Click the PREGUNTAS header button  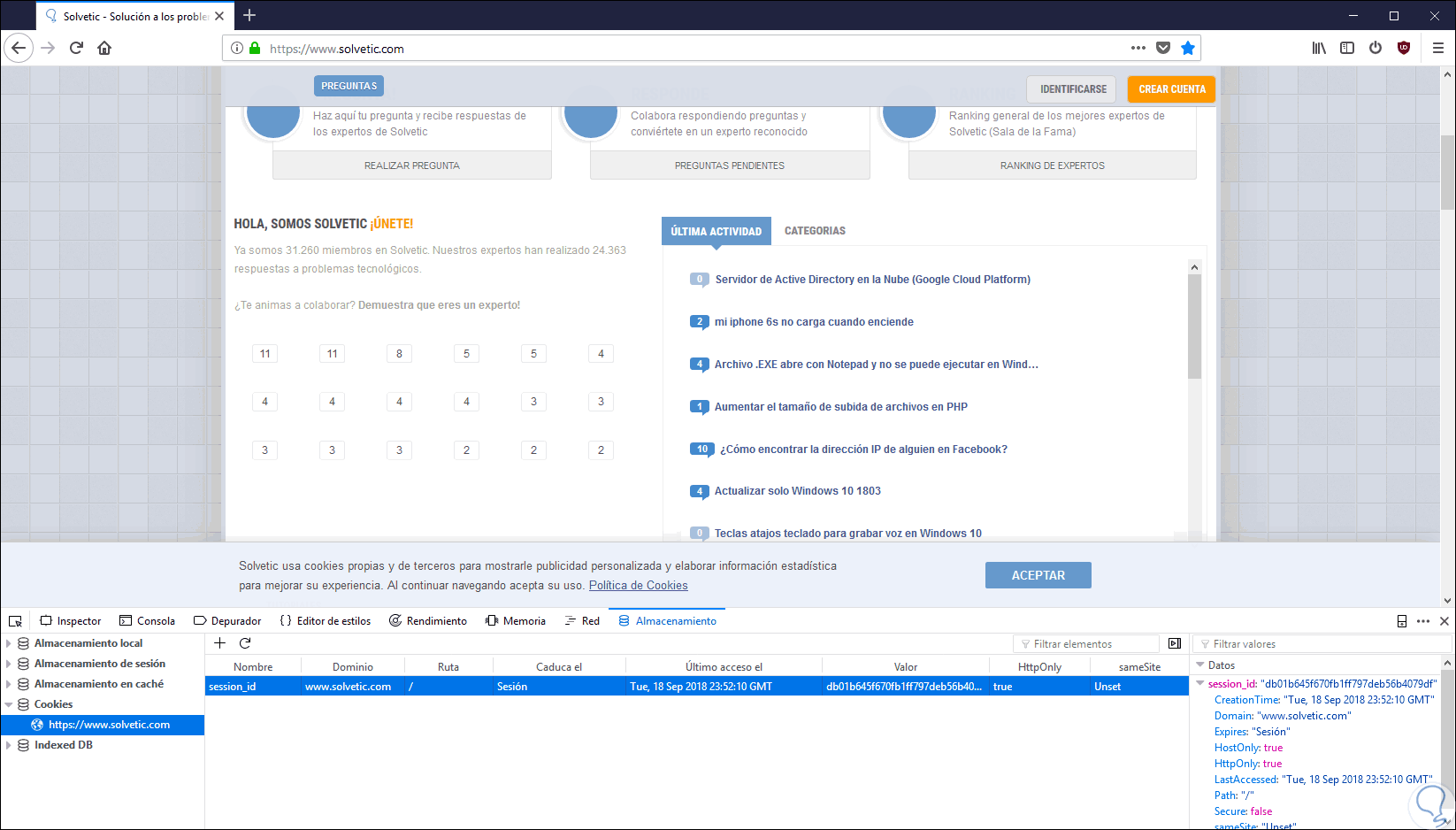pyautogui.click(x=349, y=86)
